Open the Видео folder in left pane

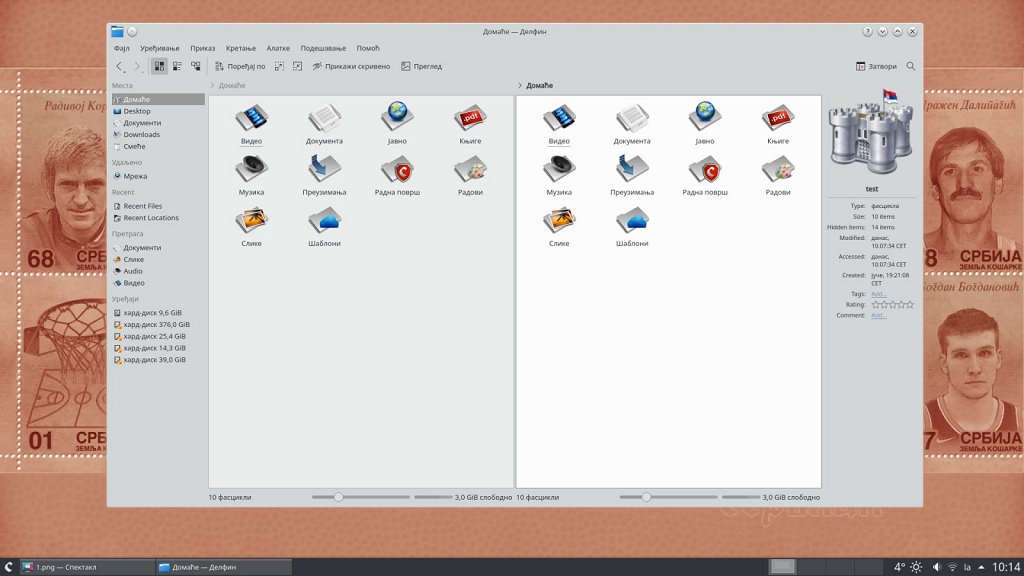252,124
